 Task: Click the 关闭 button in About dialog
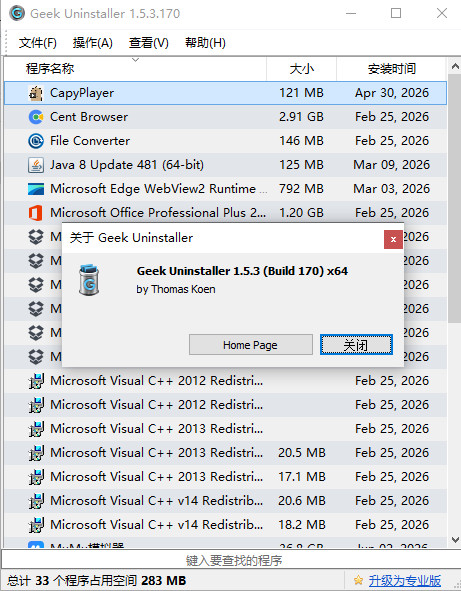click(x=356, y=344)
